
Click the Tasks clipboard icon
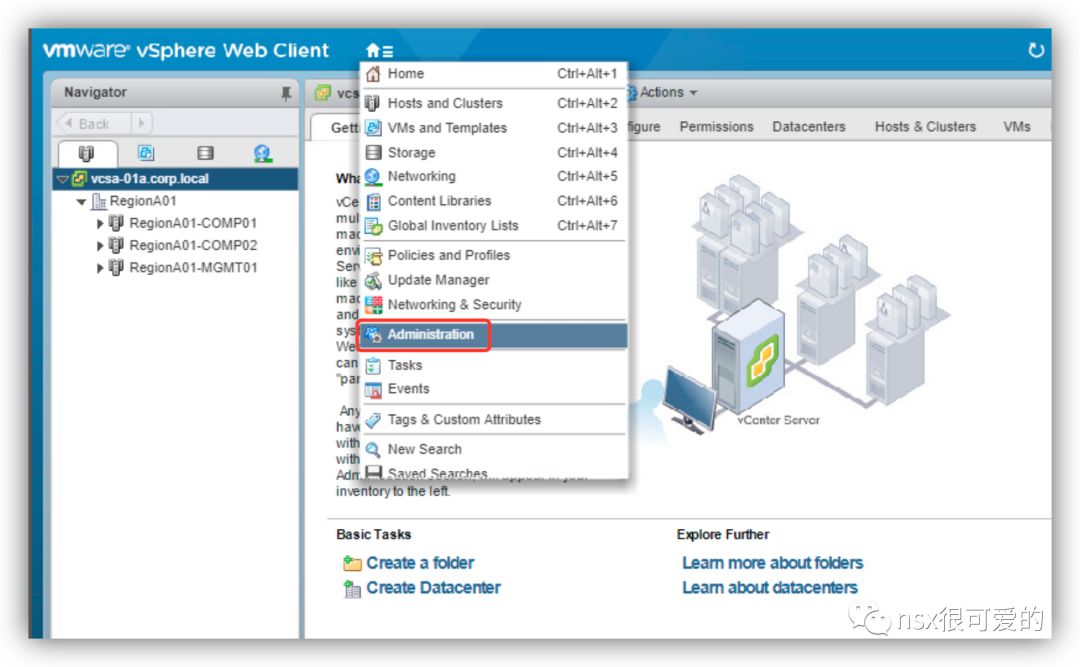coord(373,365)
